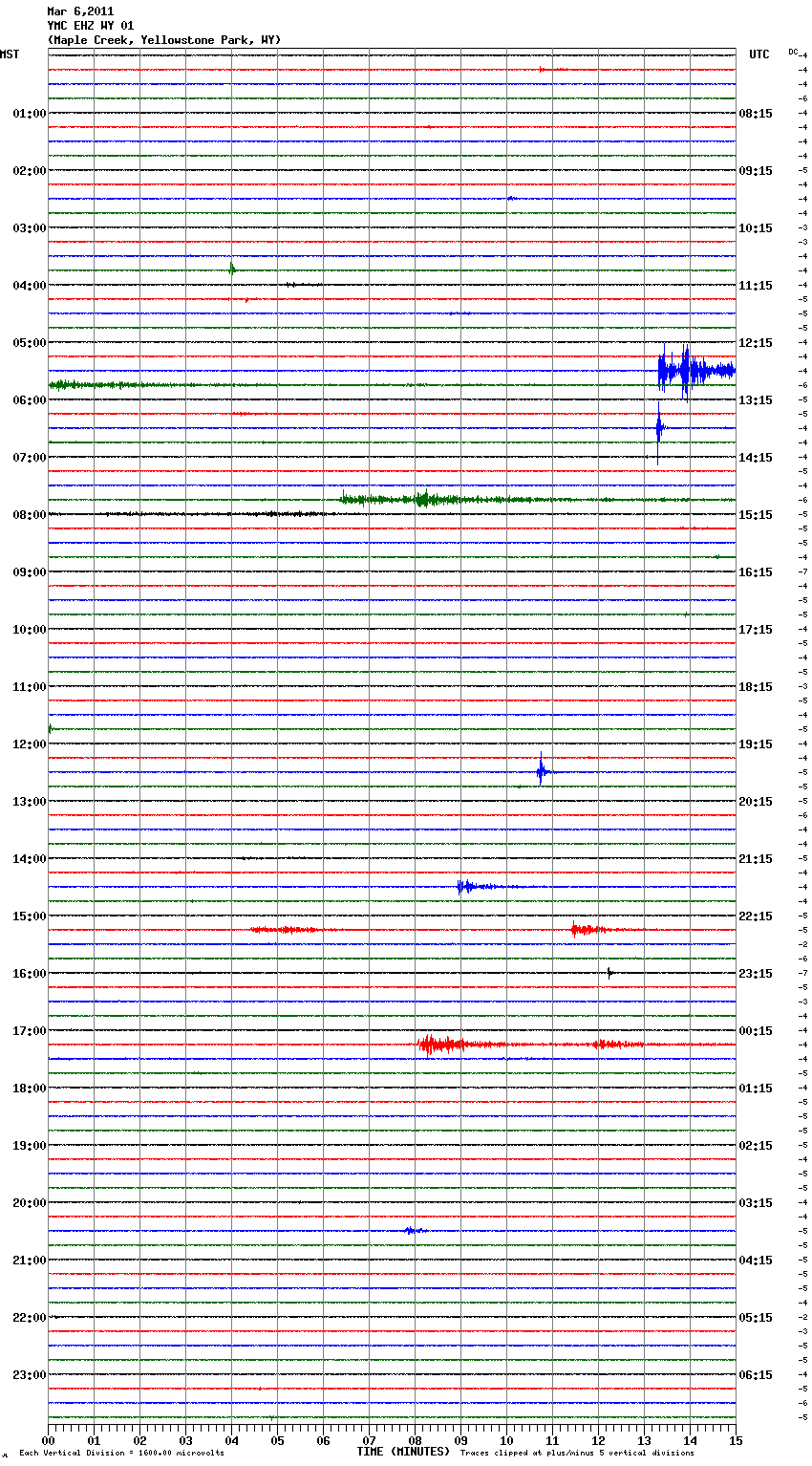The height and width of the screenshot is (1466, 812).
Task: Click the '17:00' MST hour label
Action: (29, 1031)
